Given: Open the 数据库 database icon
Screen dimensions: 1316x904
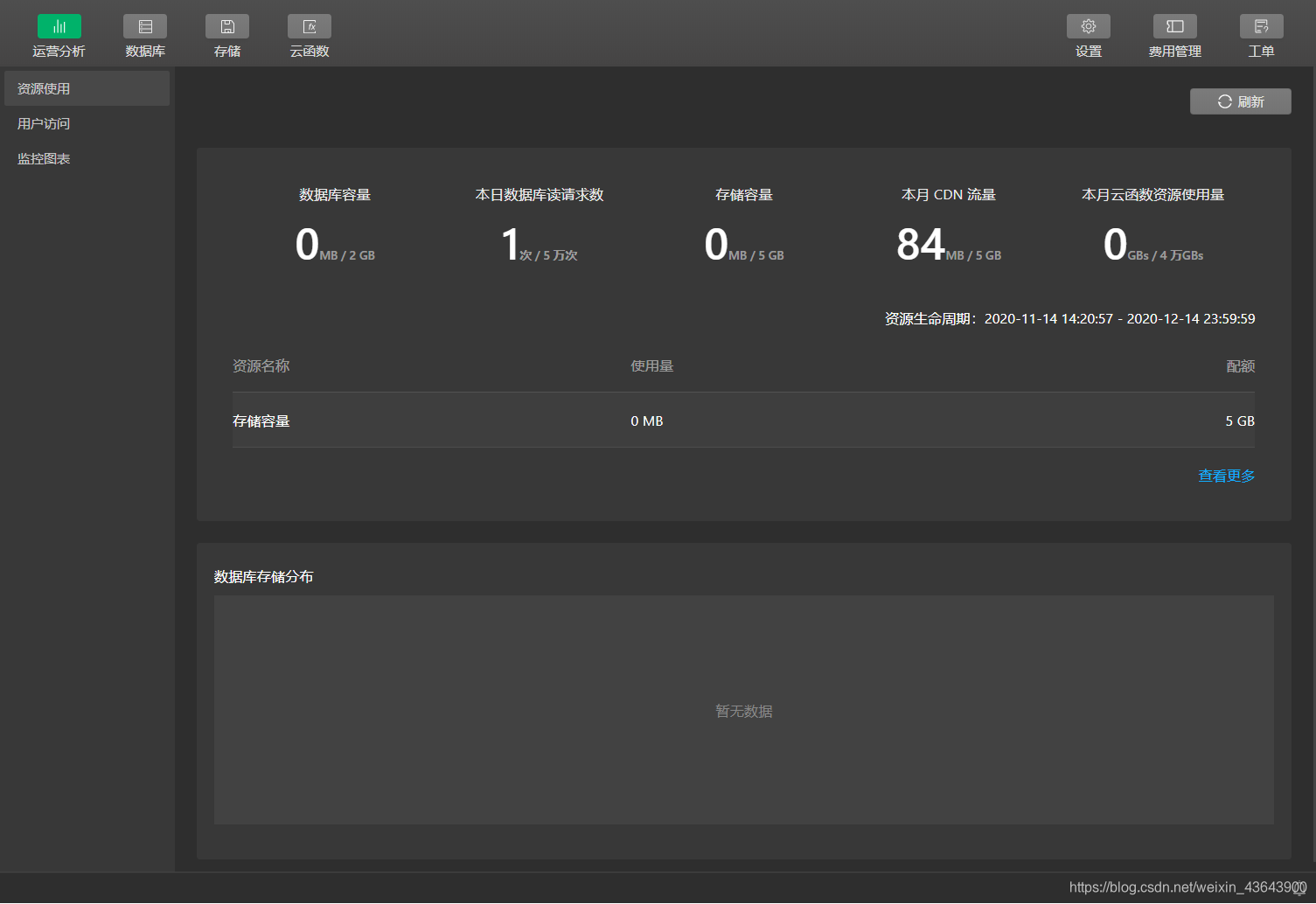Looking at the screenshot, I should (145, 26).
